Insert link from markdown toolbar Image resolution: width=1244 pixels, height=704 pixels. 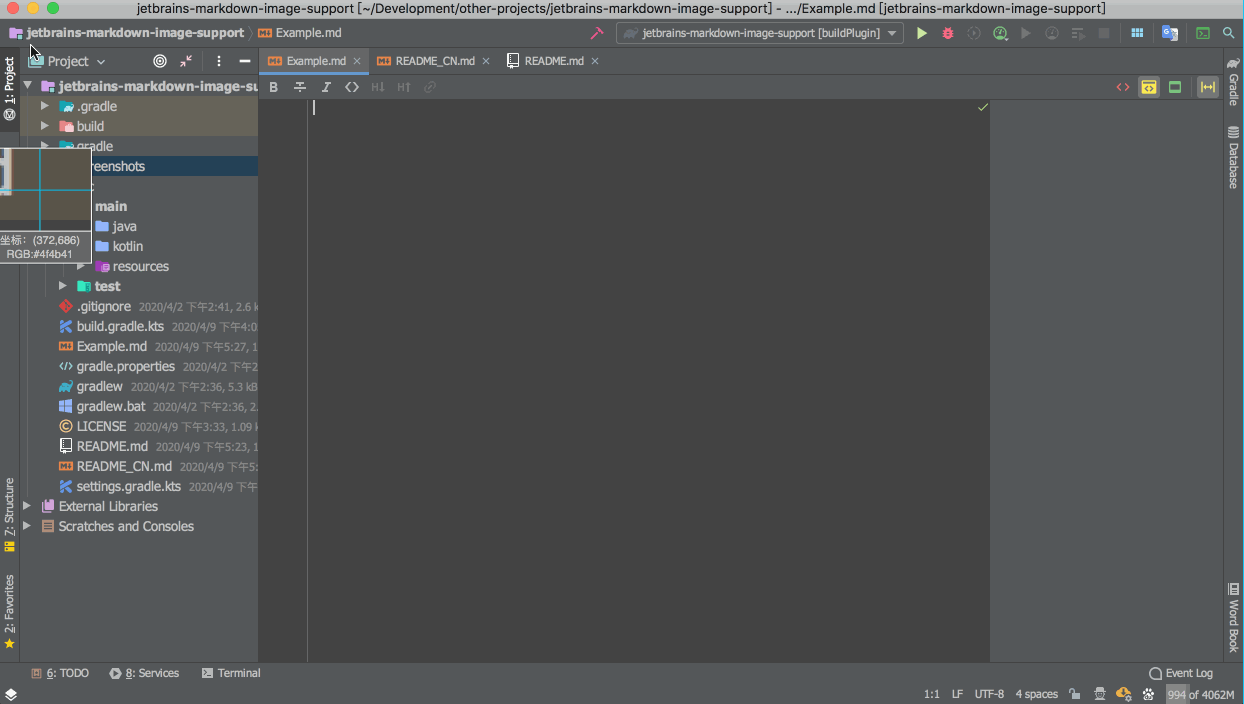pos(430,87)
